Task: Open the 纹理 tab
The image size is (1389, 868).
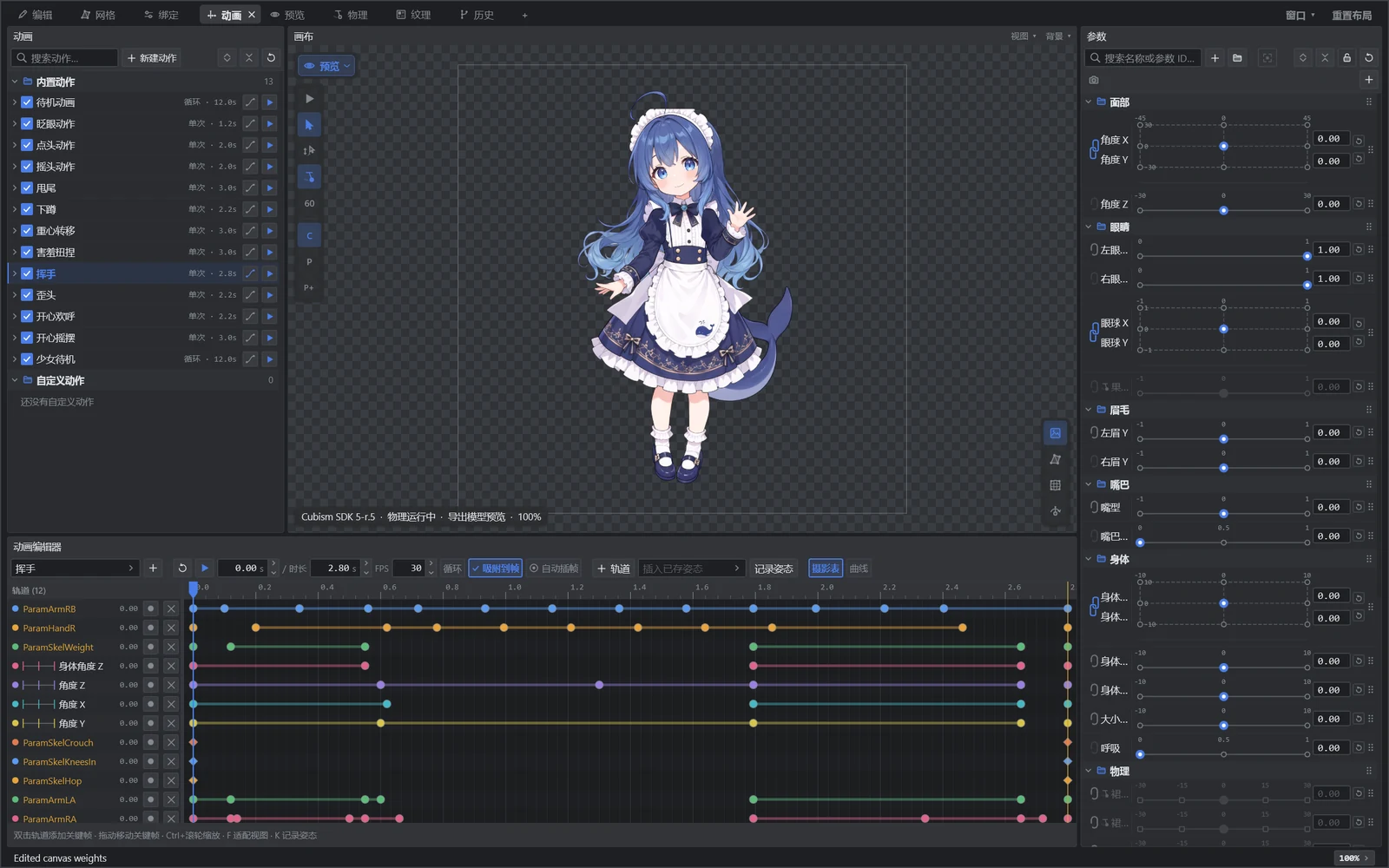Action: pyautogui.click(x=414, y=15)
